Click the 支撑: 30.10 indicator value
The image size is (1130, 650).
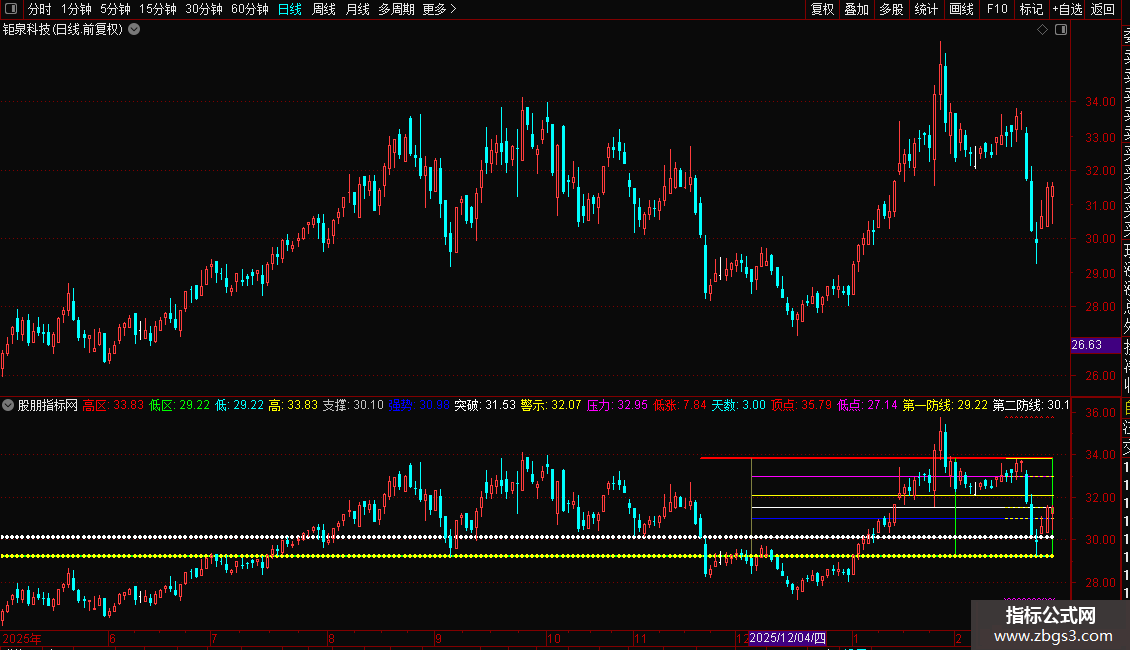[352, 405]
